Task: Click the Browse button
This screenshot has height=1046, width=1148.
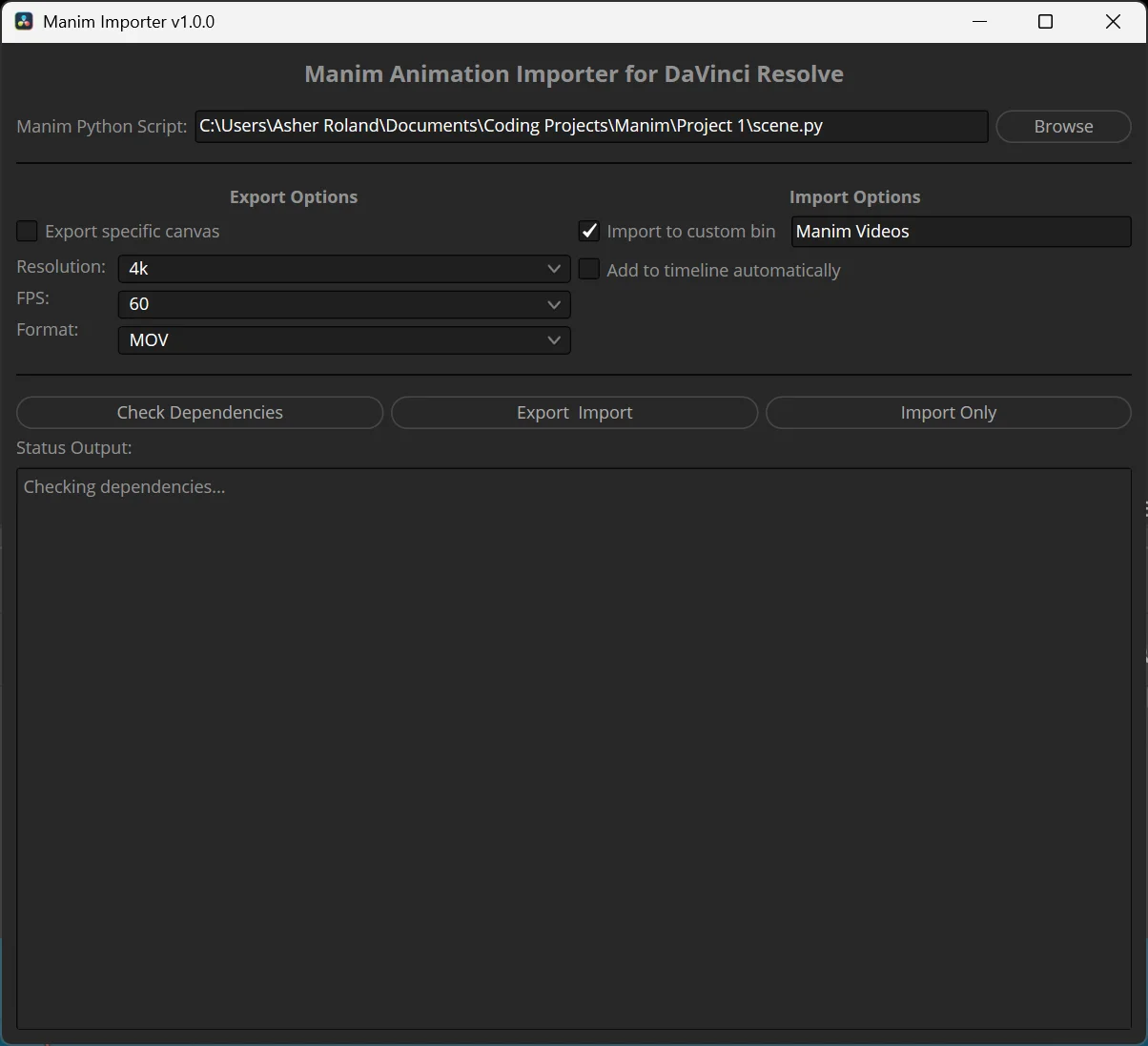Action: (x=1063, y=126)
